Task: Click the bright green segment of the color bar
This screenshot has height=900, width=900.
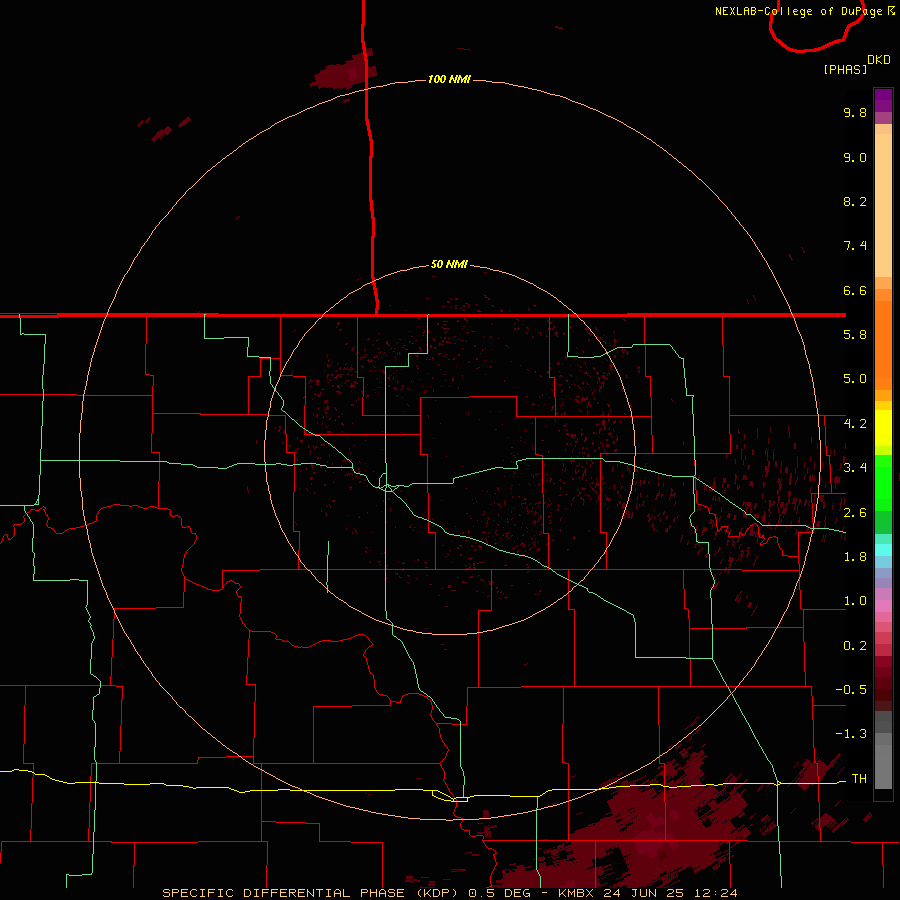Action: coord(883,482)
